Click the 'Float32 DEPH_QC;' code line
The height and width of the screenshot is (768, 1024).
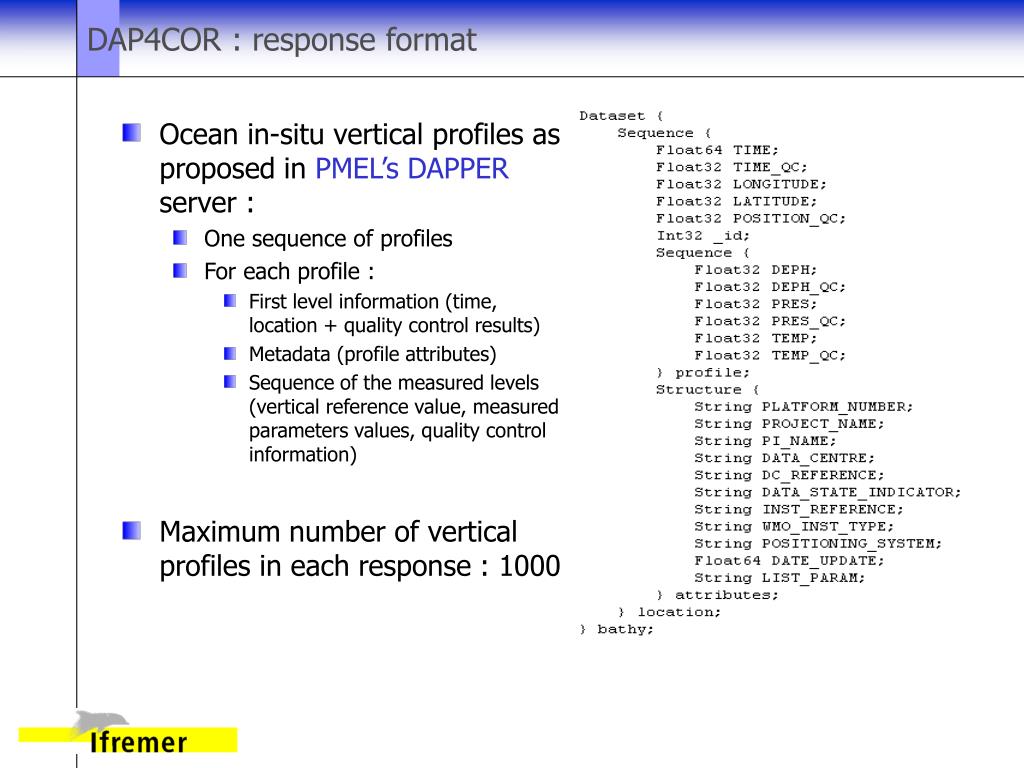(770, 287)
